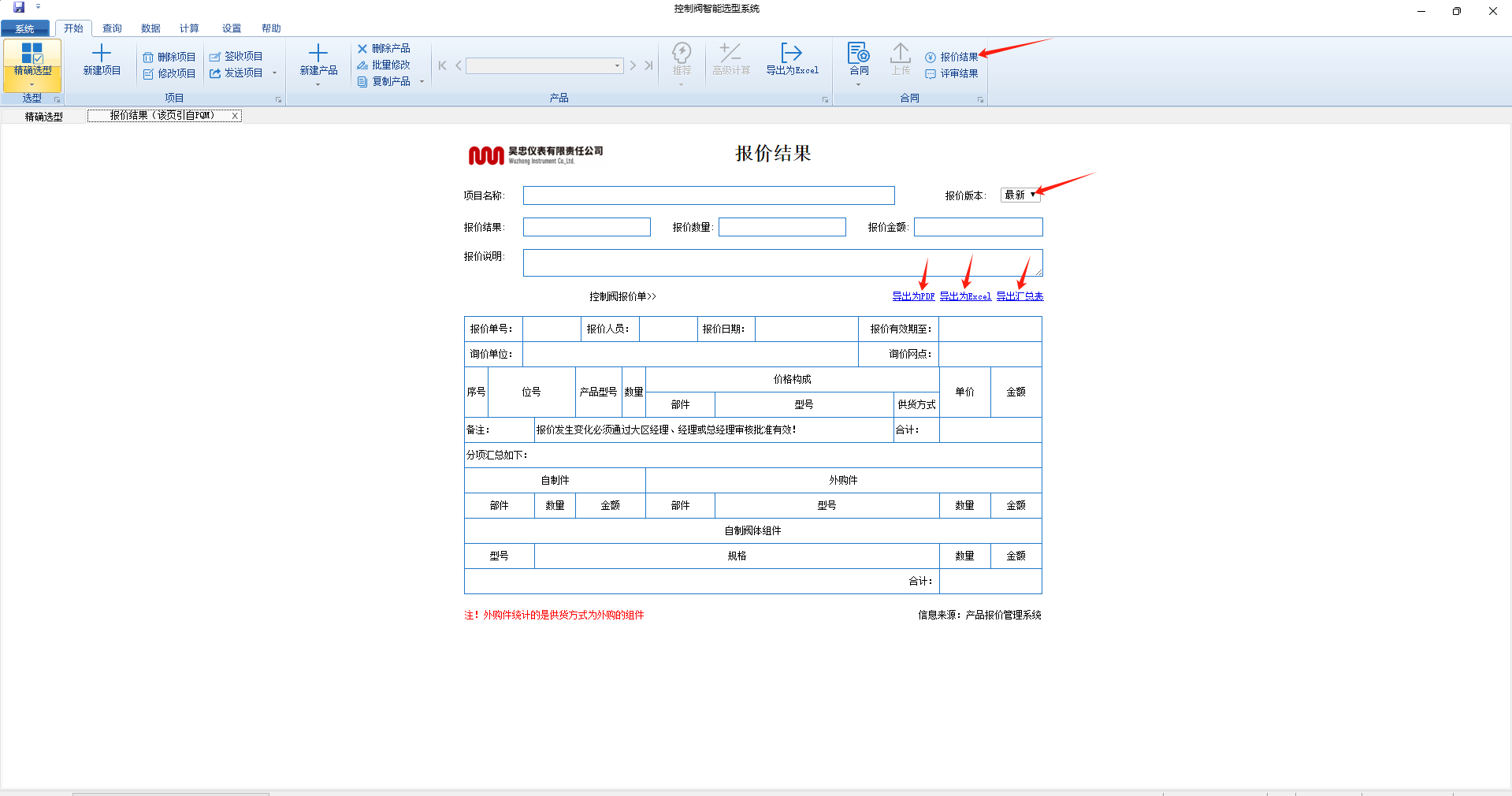Screen dimensions: 1512x796
Task: Click the 报价结果 ribbon button
Action: pyautogui.click(x=952, y=57)
